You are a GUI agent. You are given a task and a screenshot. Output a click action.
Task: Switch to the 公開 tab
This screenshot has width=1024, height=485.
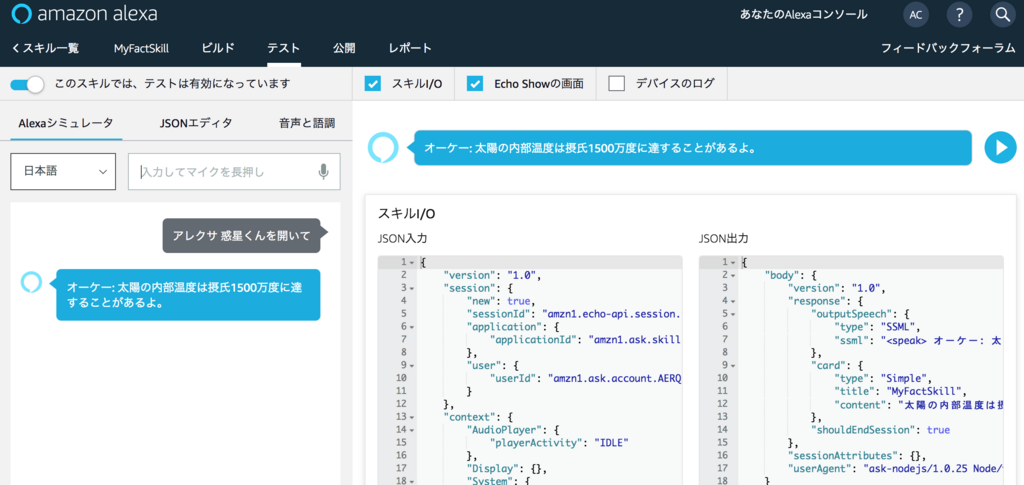[x=344, y=48]
